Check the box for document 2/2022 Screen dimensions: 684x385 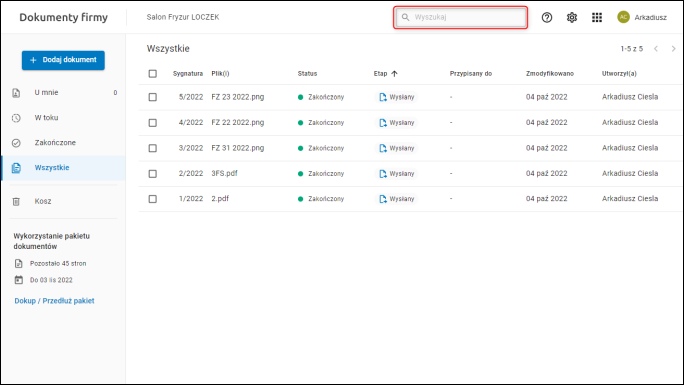pyautogui.click(x=152, y=174)
